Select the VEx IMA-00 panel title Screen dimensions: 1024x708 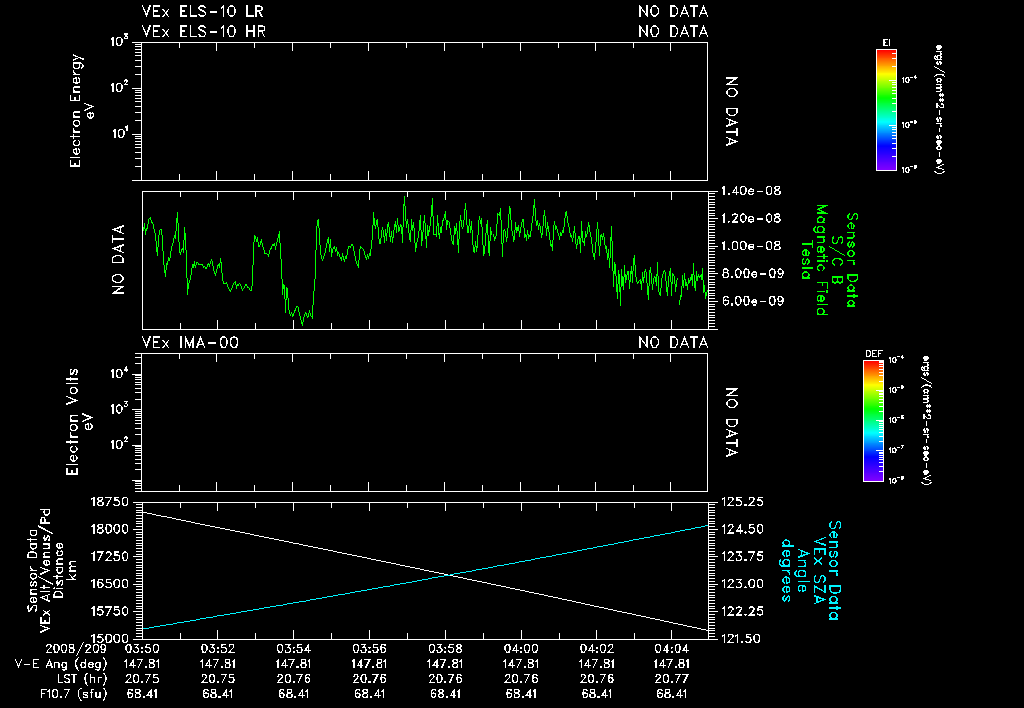[x=190, y=342]
